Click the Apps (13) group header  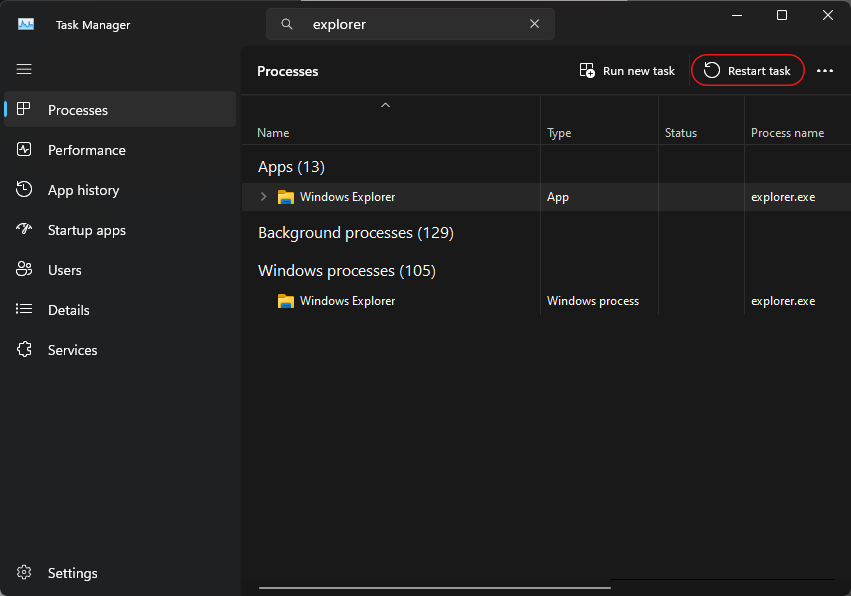tap(291, 167)
